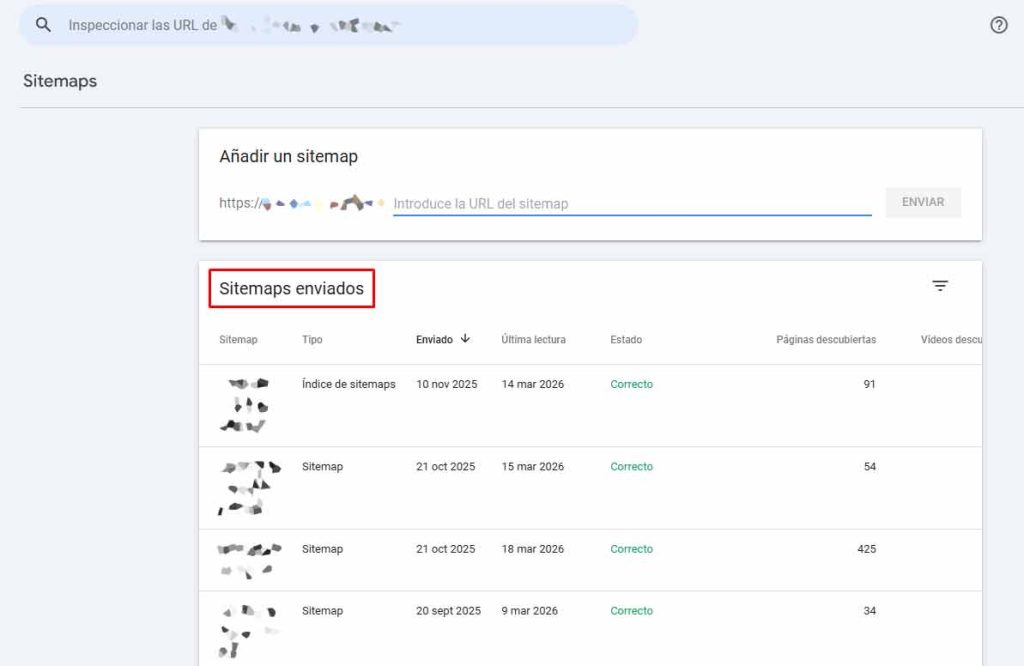The image size is (1024, 666).
Task: Click the search magnifier icon in the inspection bar
Action: 42,24
